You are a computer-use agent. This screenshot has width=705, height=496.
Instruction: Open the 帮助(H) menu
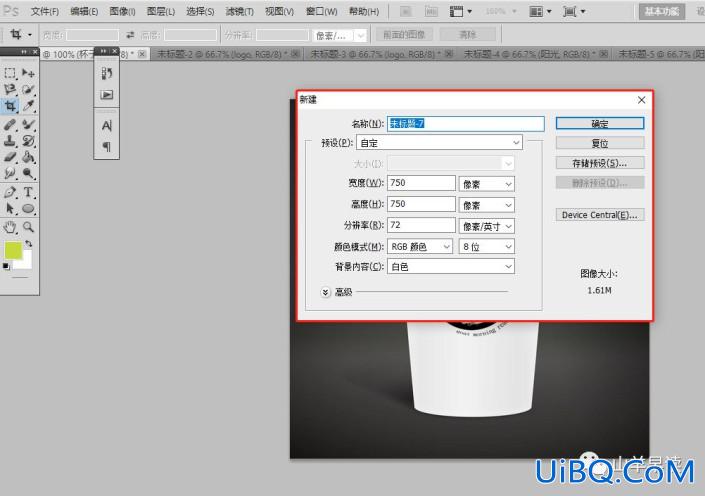(x=364, y=11)
